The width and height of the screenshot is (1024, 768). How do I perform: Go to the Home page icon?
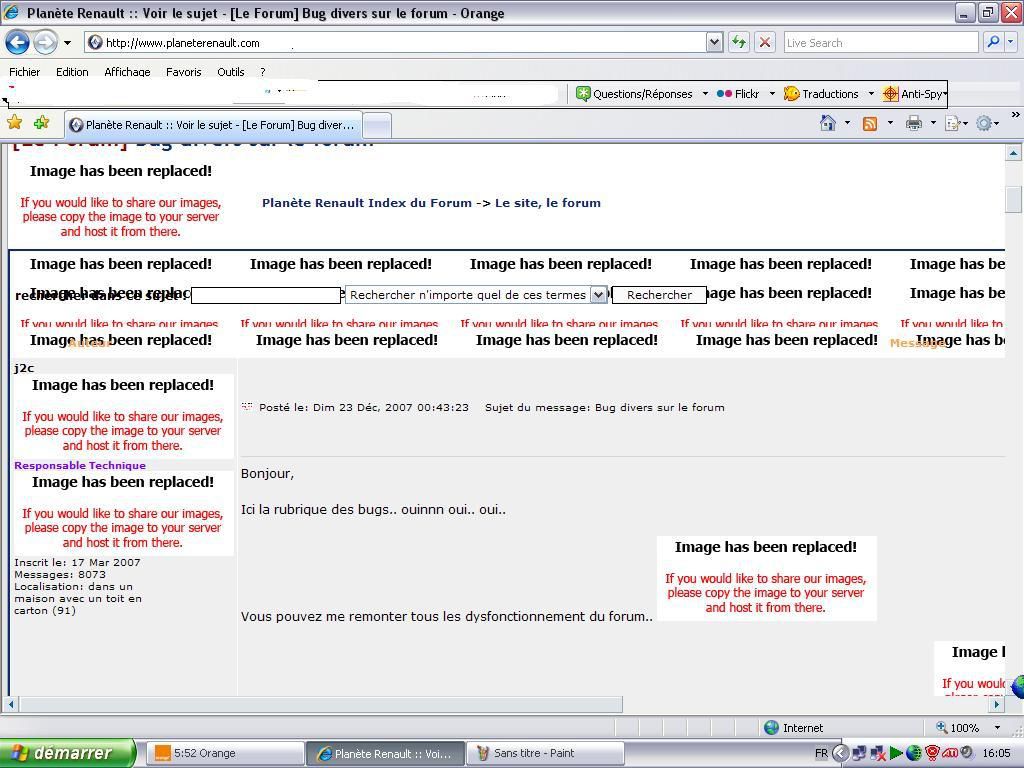point(827,123)
